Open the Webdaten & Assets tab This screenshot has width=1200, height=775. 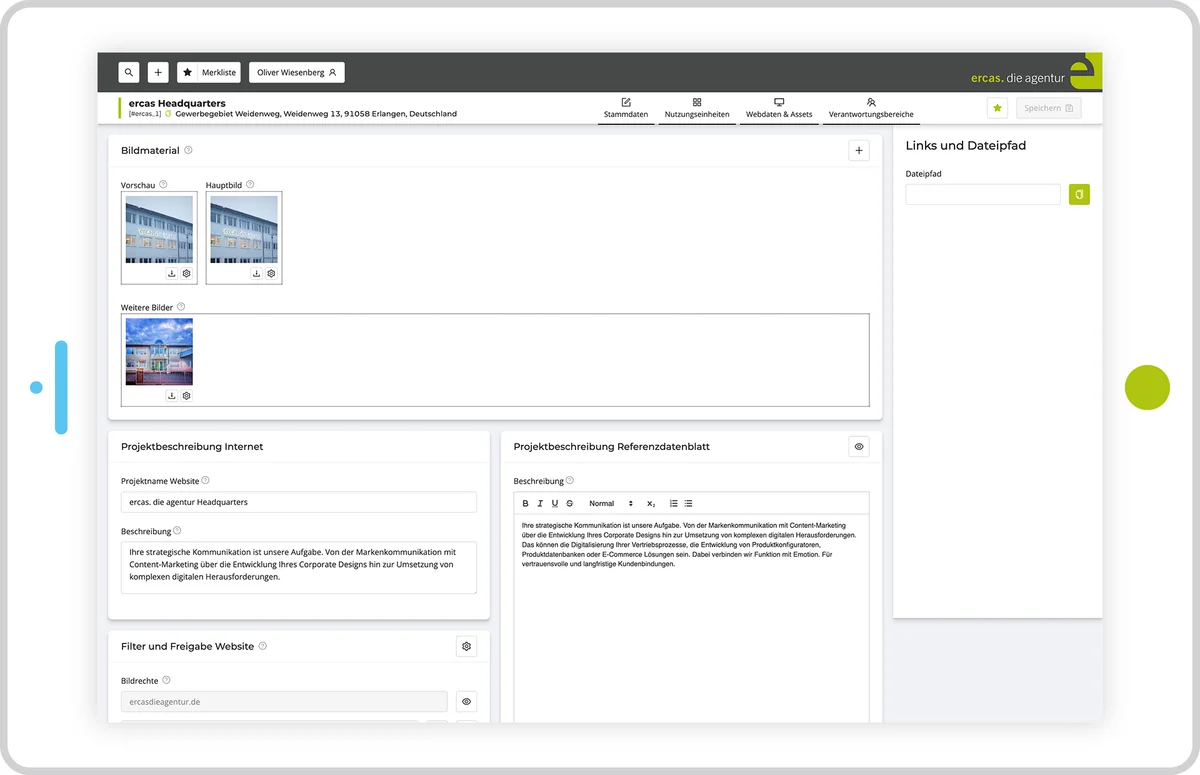click(x=778, y=108)
